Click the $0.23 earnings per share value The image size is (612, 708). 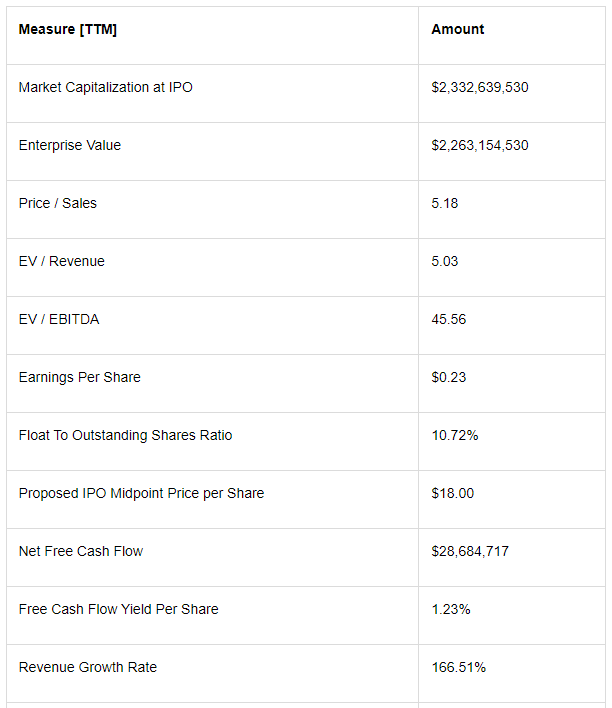(448, 377)
